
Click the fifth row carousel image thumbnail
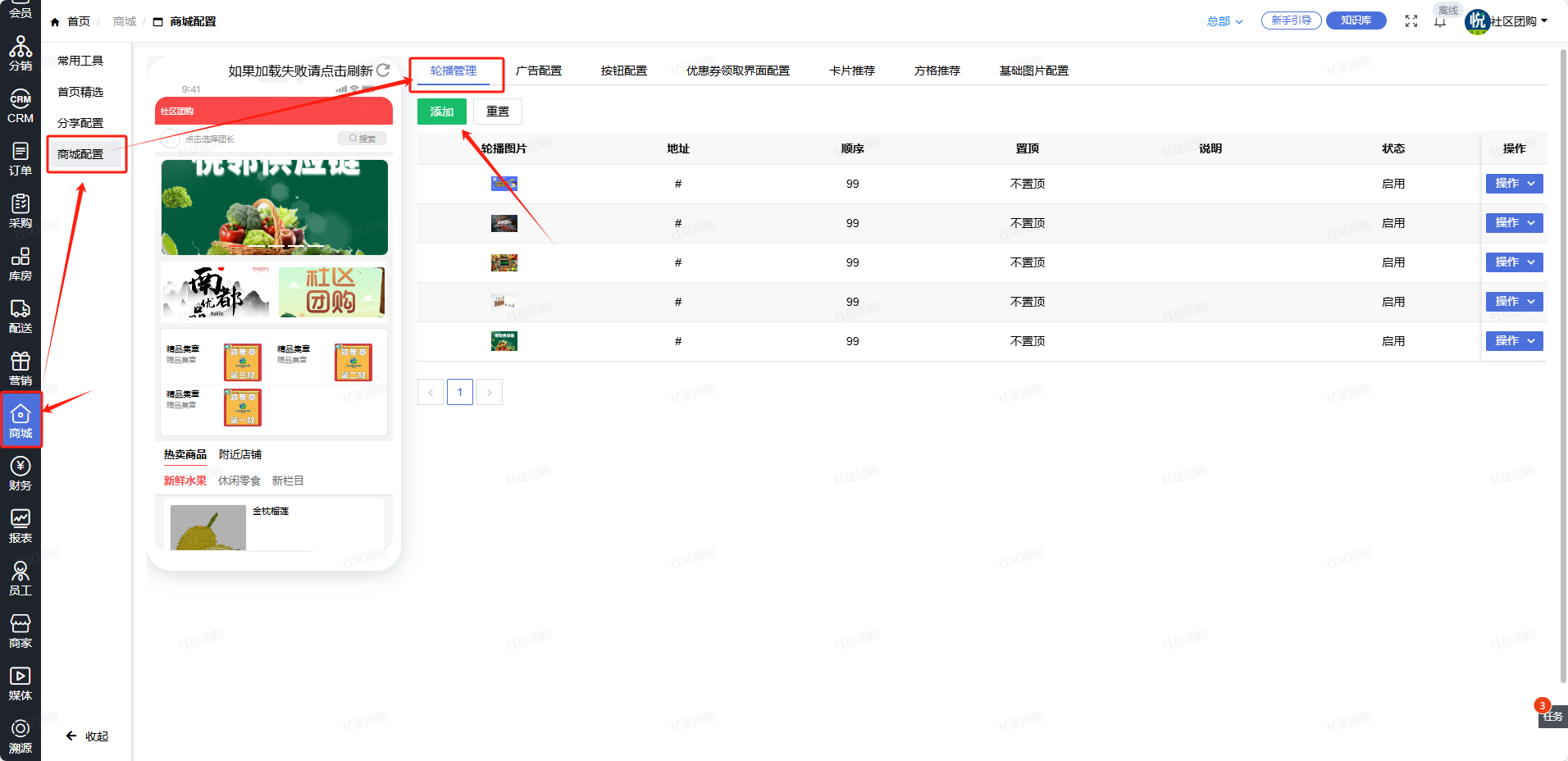click(504, 341)
